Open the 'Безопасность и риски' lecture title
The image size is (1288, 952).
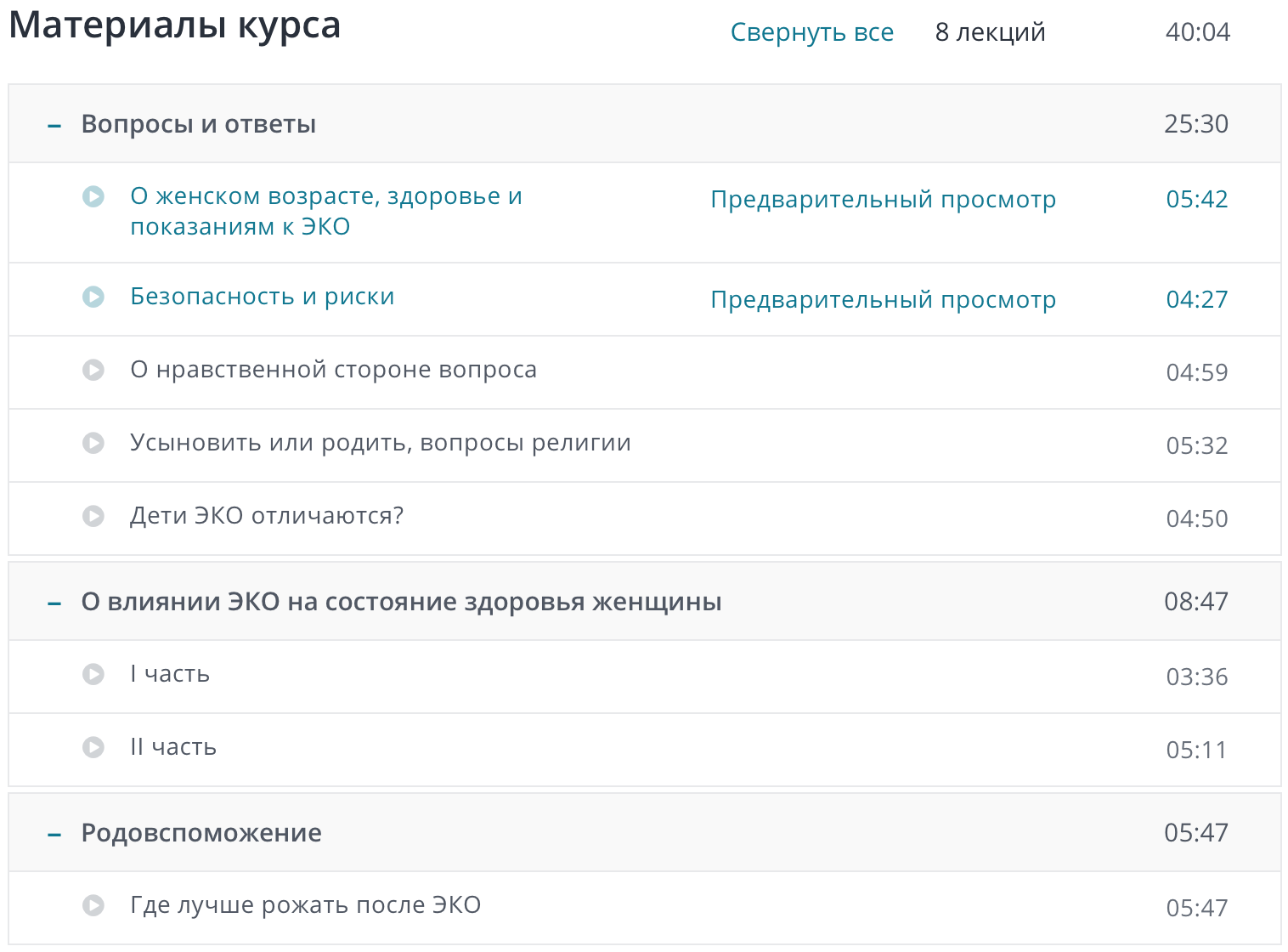pyautogui.click(x=262, y=297)
